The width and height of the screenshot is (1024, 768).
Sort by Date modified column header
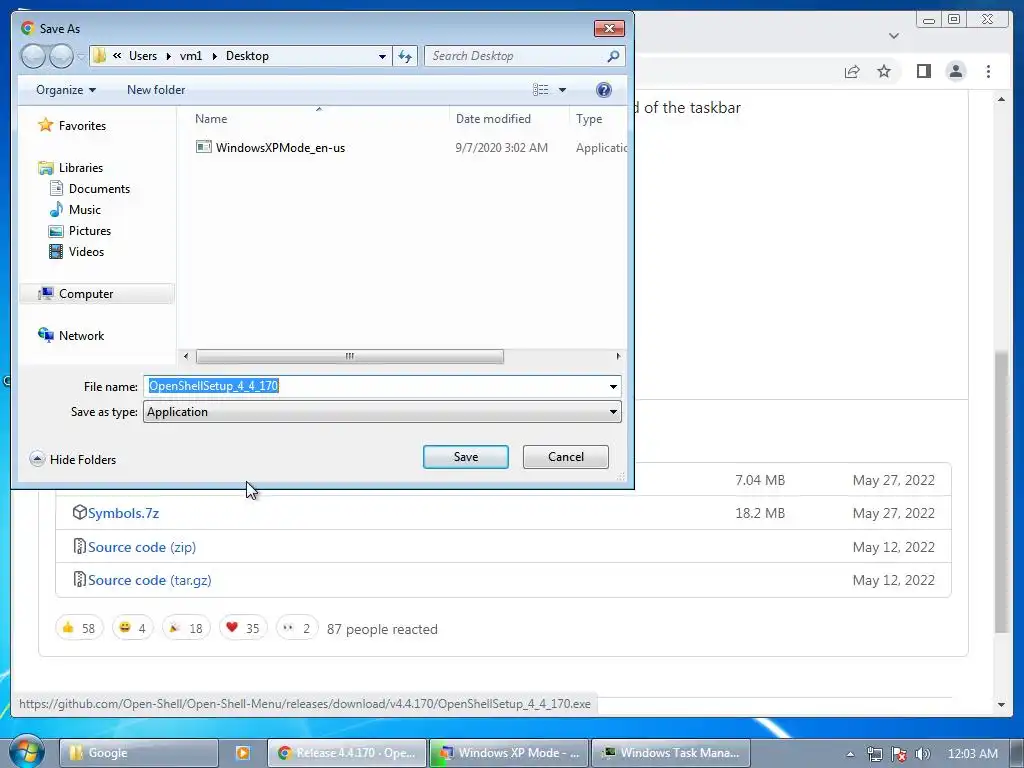pos(493,119)
